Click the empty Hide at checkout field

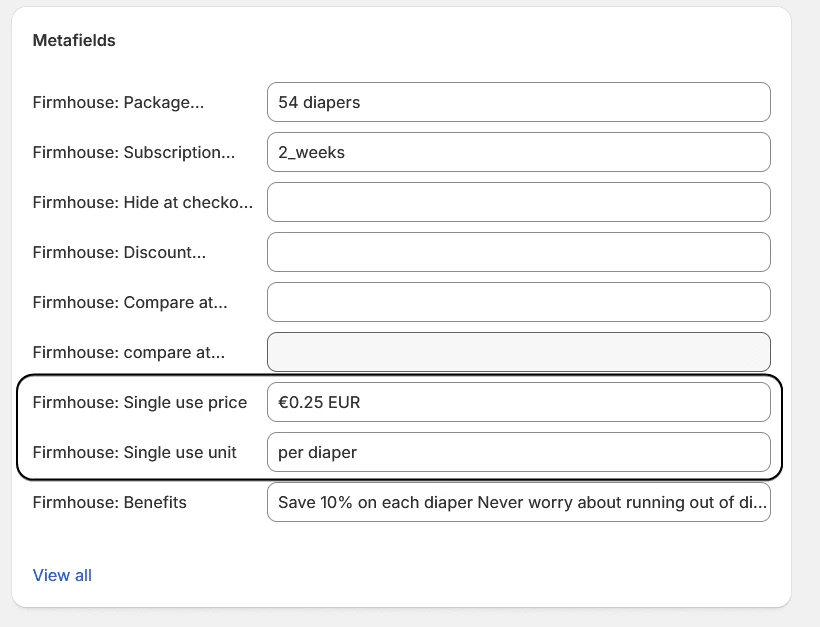(518, 201)
